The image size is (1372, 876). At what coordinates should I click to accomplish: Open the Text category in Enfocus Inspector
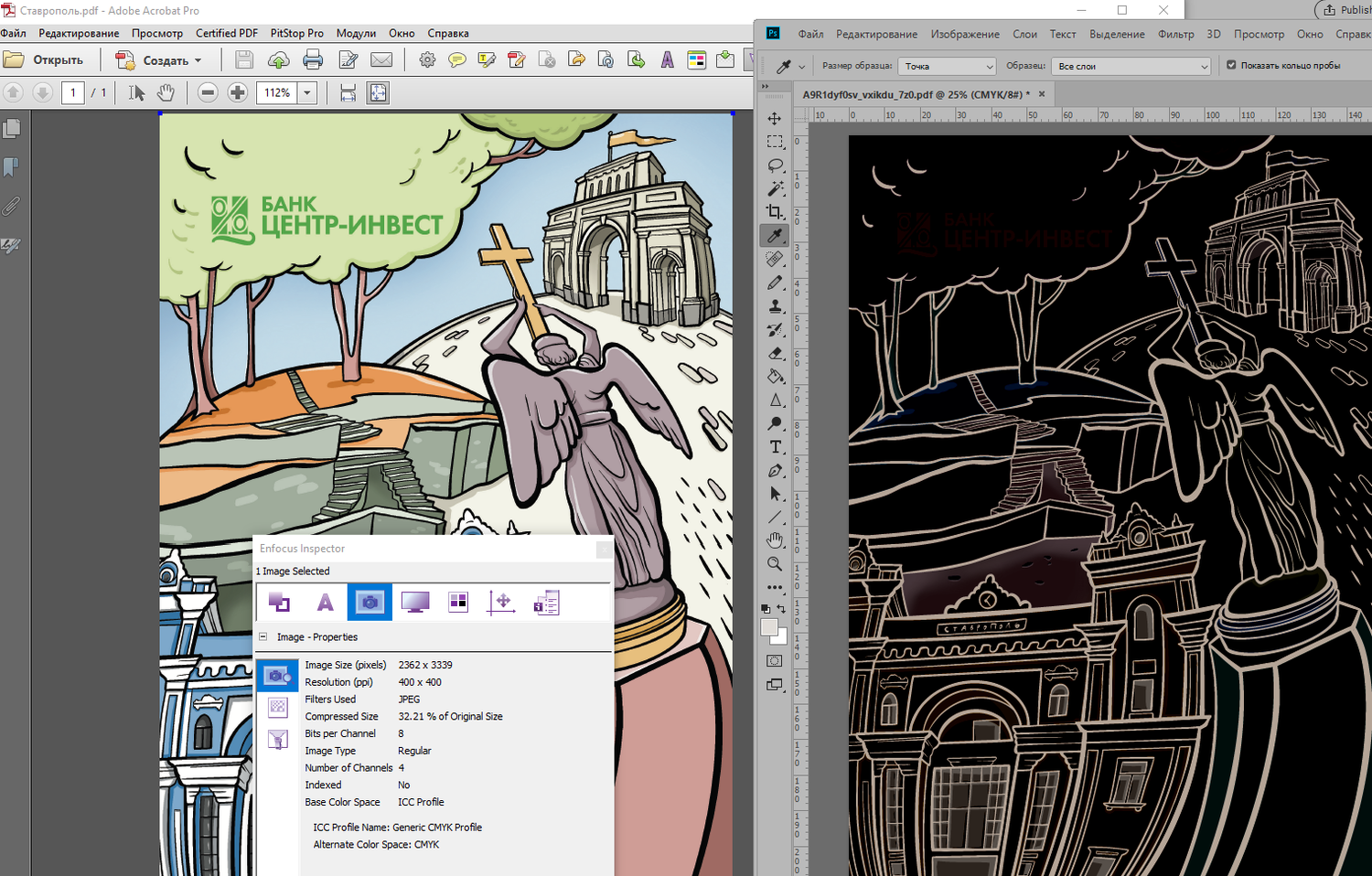(325, 602)
